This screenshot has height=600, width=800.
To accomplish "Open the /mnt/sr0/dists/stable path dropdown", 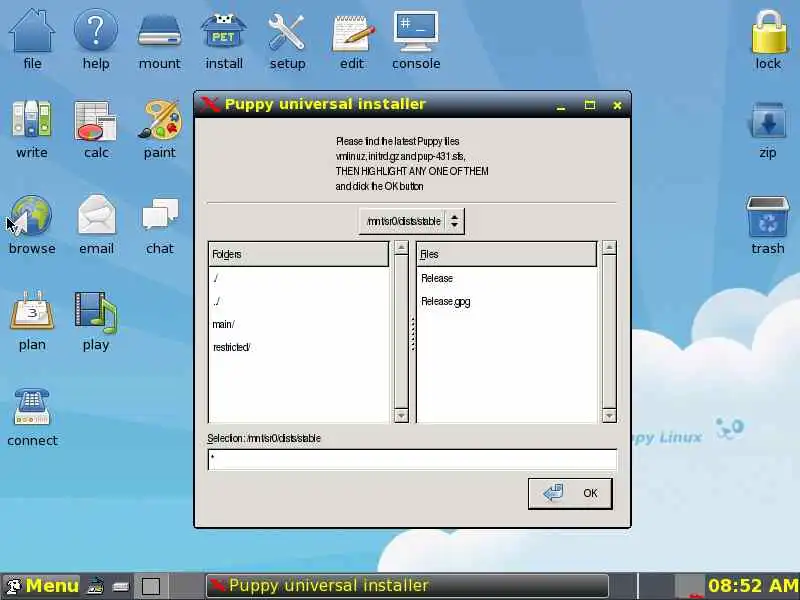I will [x=411, y=221].
